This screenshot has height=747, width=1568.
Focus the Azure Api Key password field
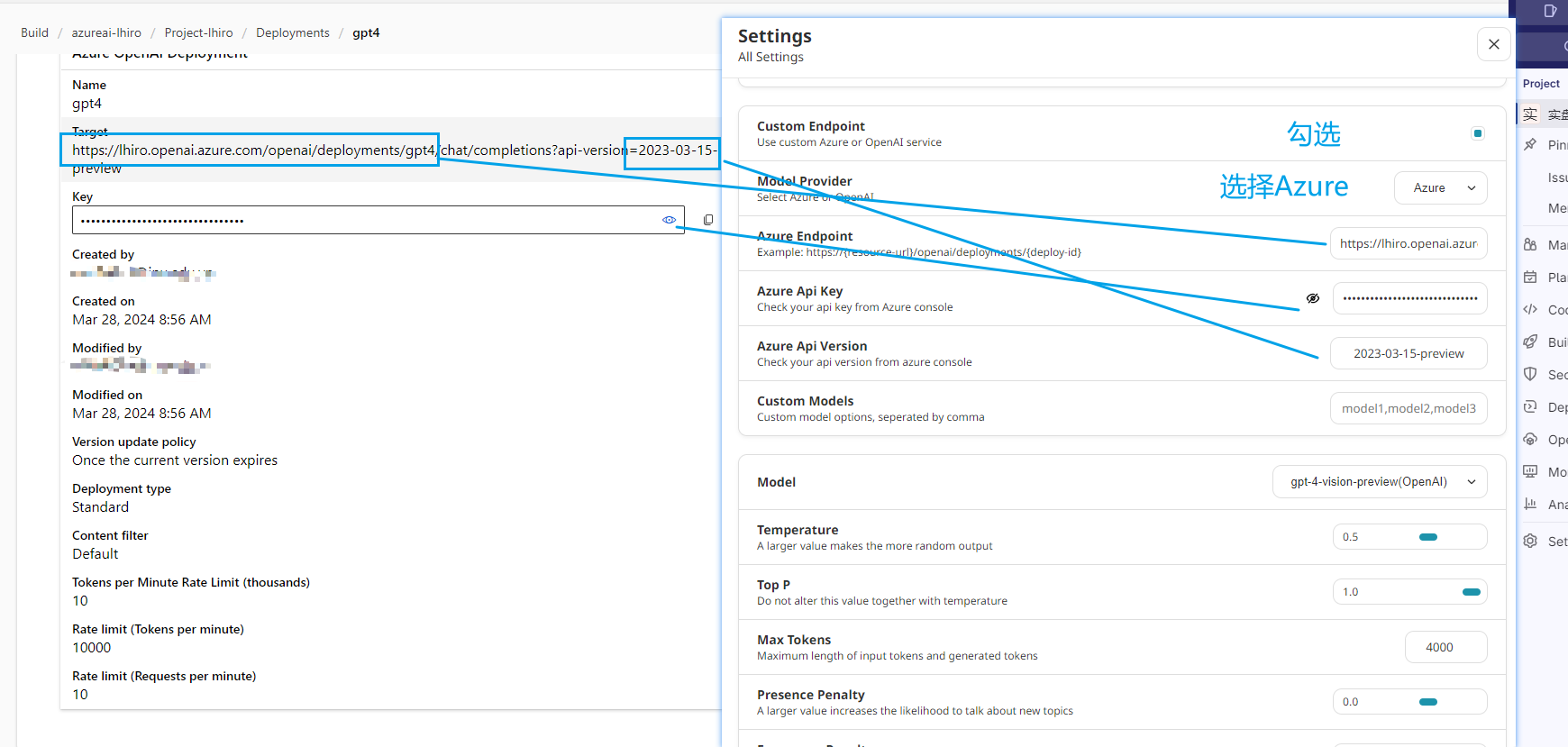pos(1410,298)
